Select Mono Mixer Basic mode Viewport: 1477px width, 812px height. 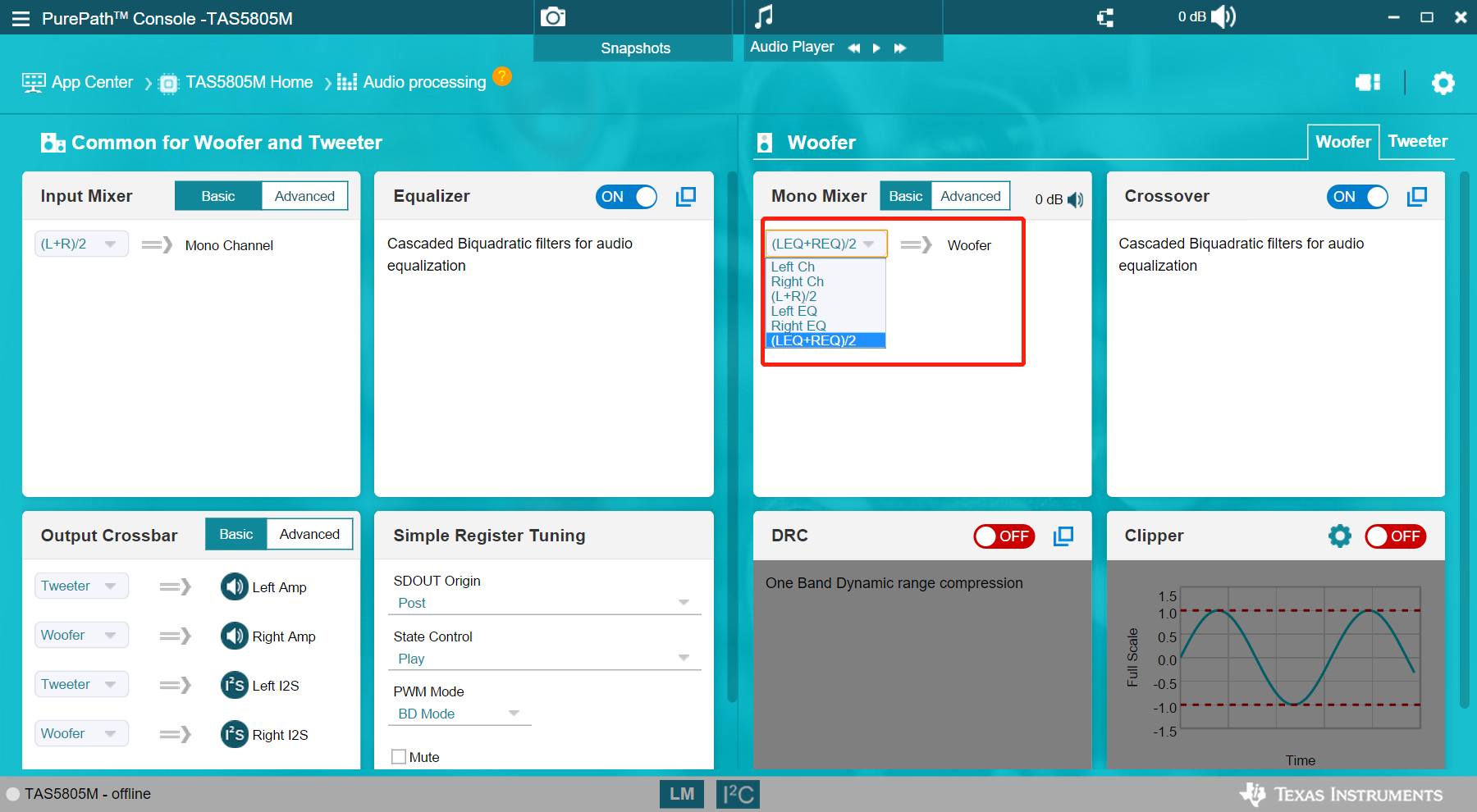click(x=906, y=196)
